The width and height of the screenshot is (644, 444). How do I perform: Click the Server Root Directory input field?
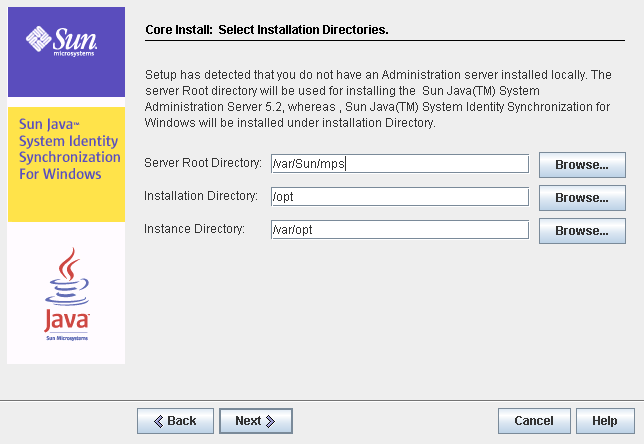tap(400, 164)
